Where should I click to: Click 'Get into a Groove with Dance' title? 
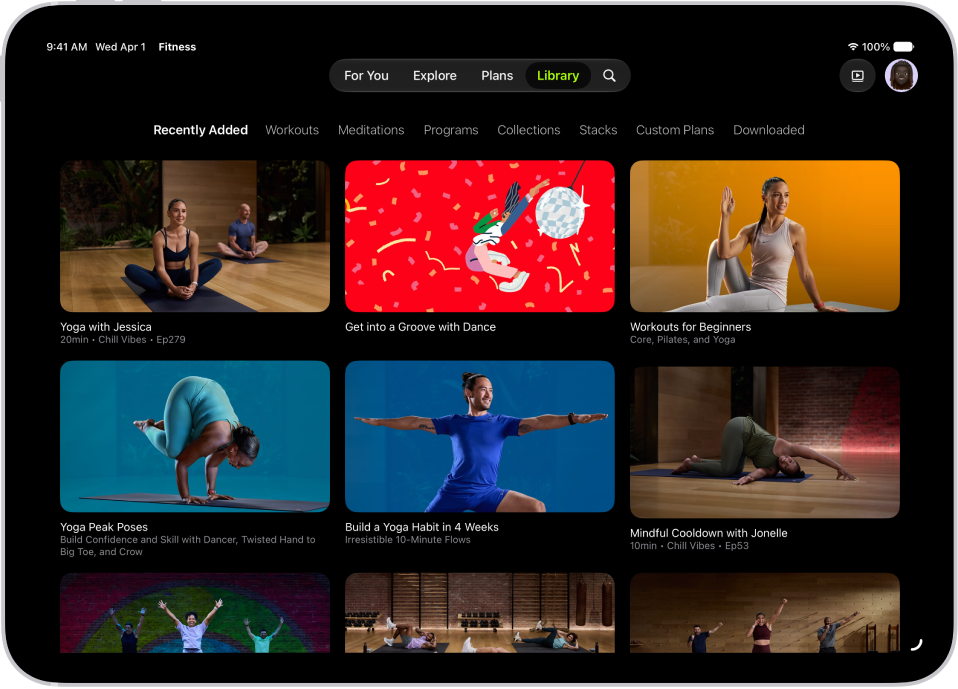420,327
